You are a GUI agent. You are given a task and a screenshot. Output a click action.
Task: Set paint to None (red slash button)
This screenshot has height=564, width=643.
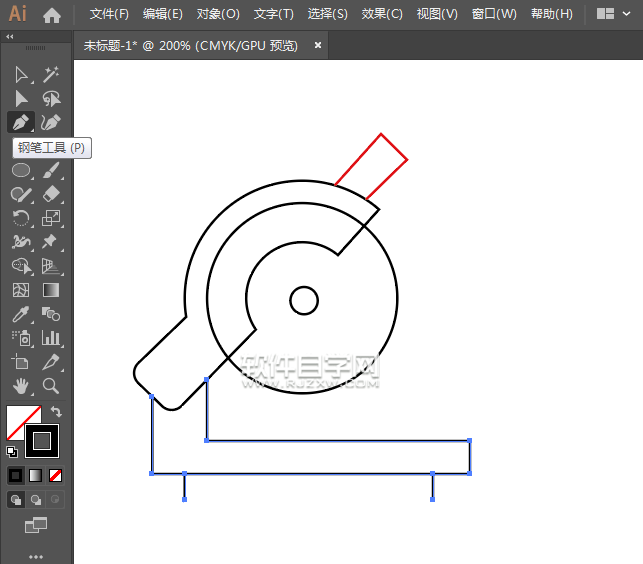click(x=56, y=475)
